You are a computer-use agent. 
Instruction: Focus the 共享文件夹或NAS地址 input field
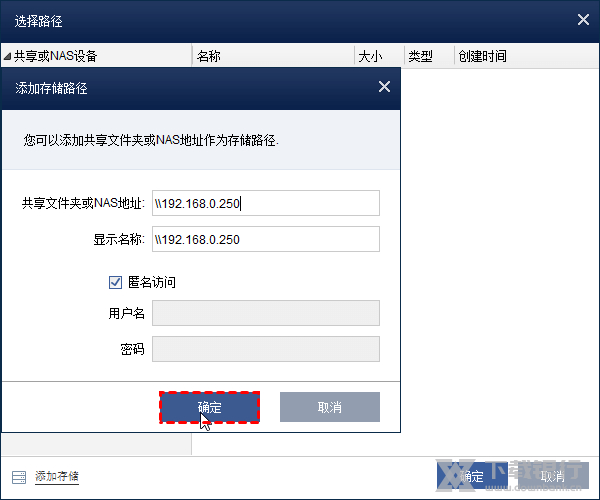coord(265,203)
